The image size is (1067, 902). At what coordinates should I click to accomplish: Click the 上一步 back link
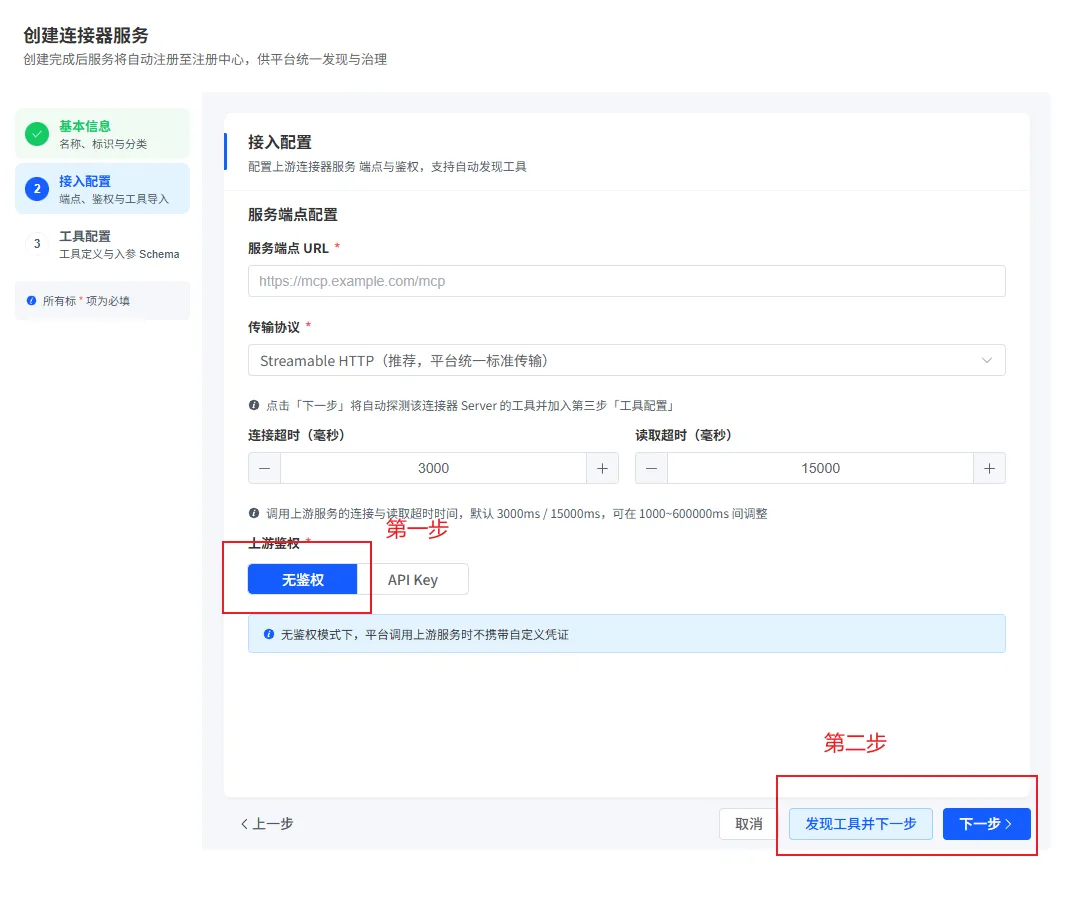click(267, 824)
